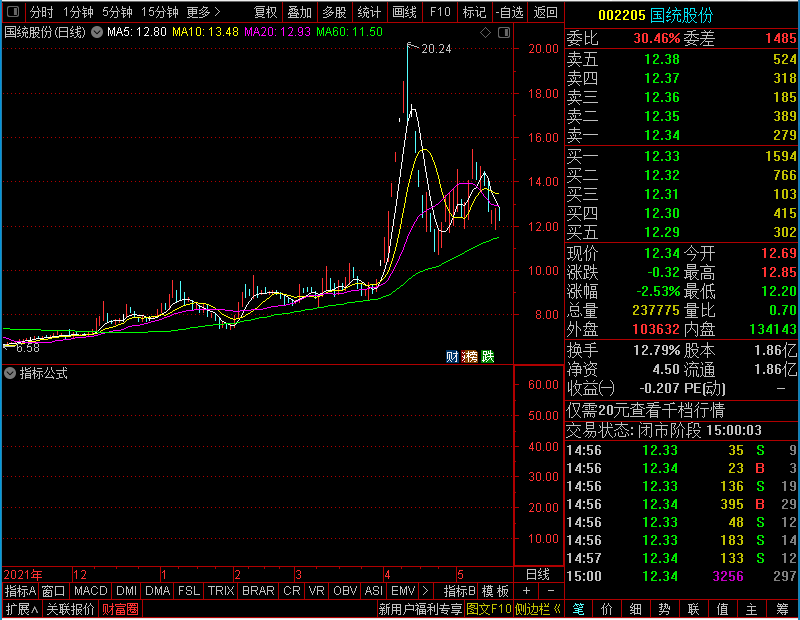800x620 pixels.
Task: Click the 买一 price 12.33
Action: (662, 156)
